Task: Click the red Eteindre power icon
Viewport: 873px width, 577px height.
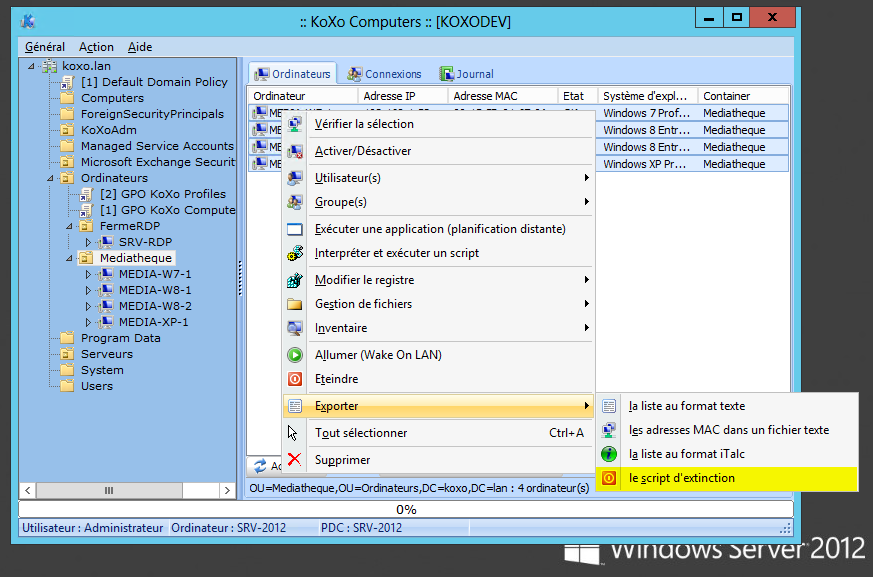Action: (x=295, y=379)
